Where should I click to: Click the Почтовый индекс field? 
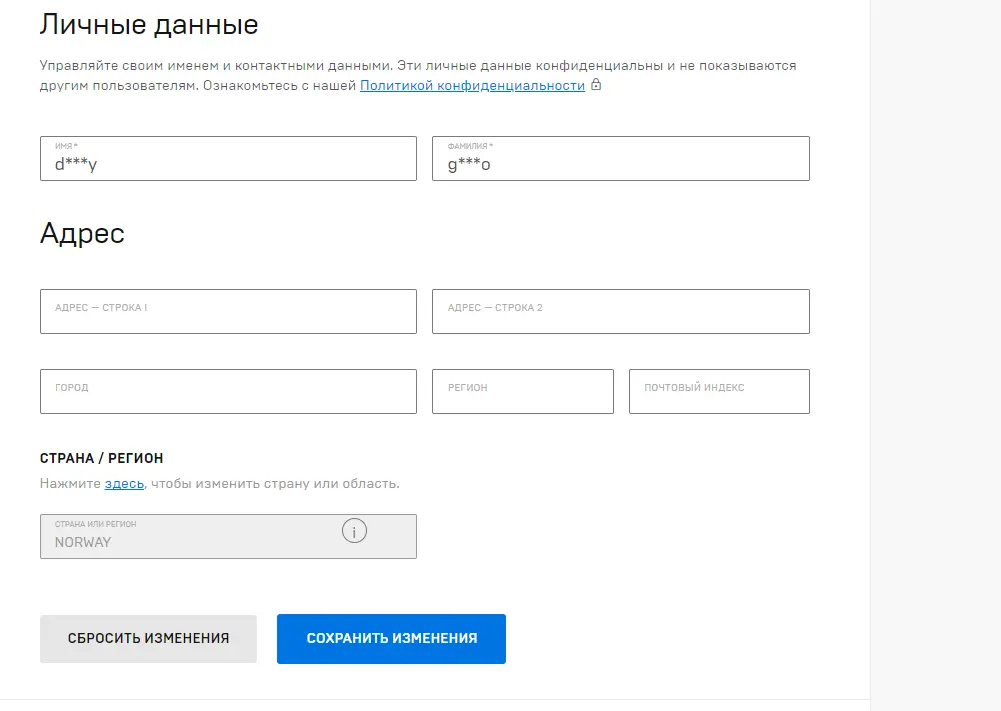pos(719,391)
